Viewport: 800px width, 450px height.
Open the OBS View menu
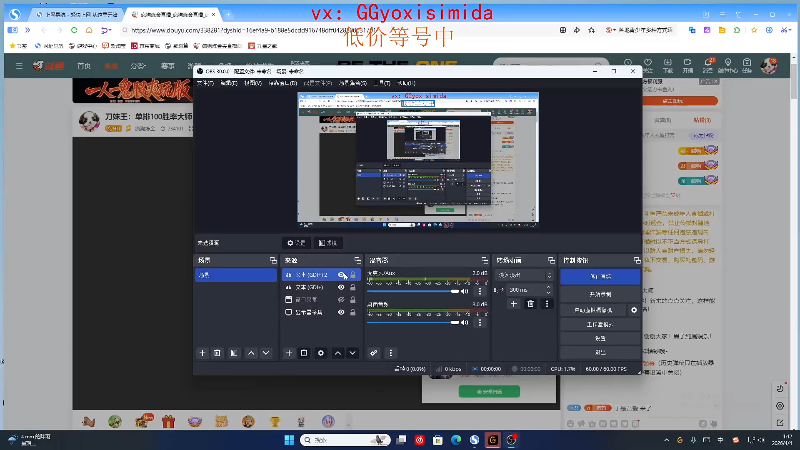coord(253,83)
